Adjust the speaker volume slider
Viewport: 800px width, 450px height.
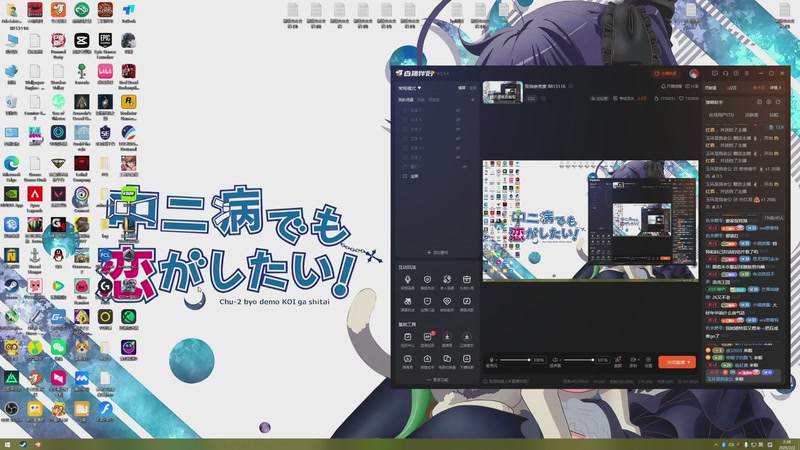click(578, 360)
